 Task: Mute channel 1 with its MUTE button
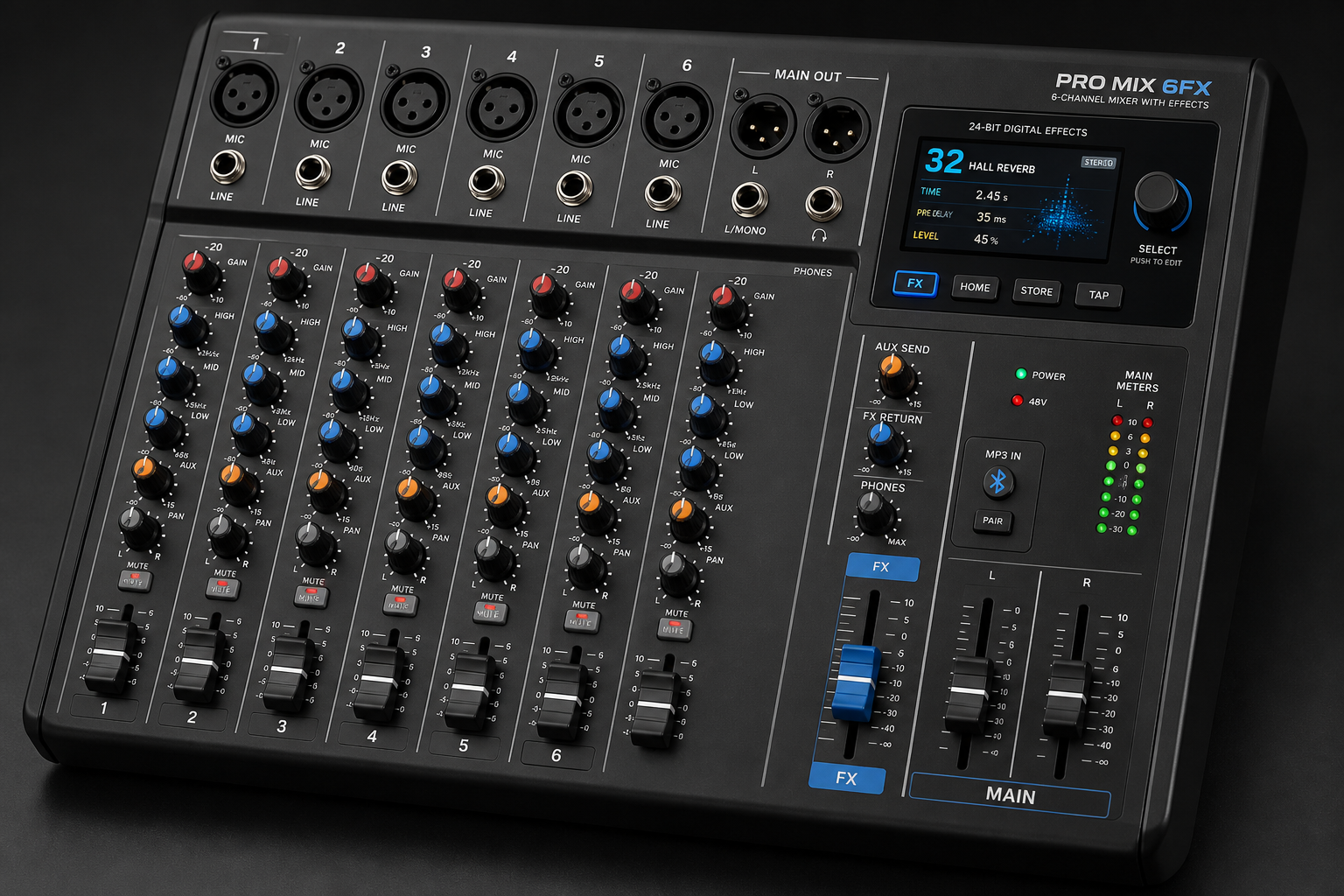[x=134, y=581]
